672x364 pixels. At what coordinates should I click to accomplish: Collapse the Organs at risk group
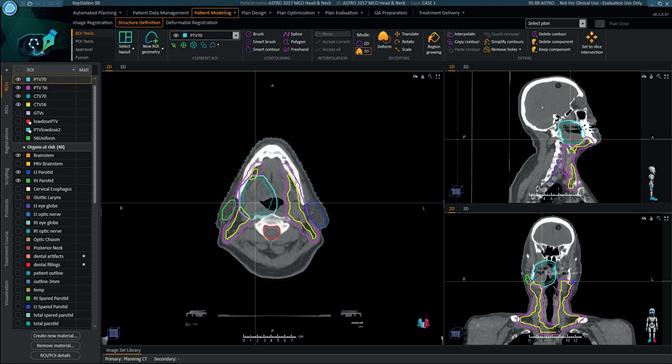pyautogui.click(x=24, y=147)
